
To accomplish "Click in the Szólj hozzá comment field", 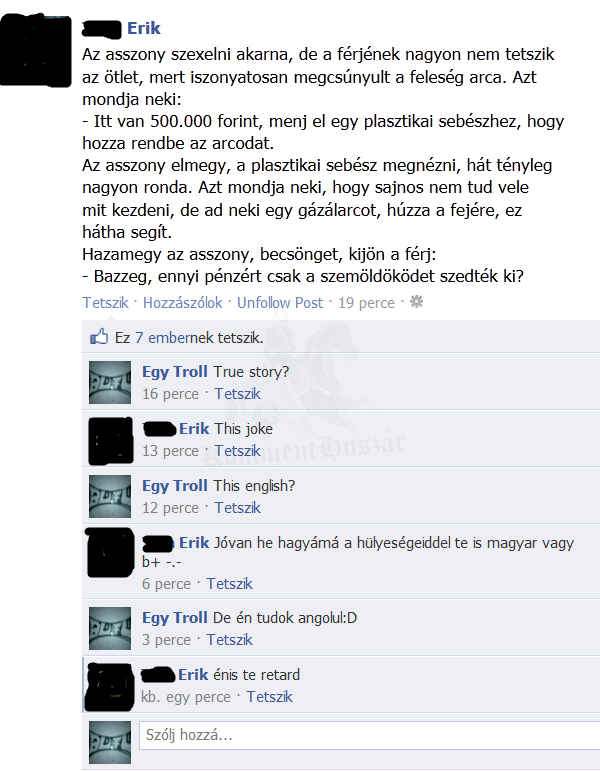I will point(369,736).
